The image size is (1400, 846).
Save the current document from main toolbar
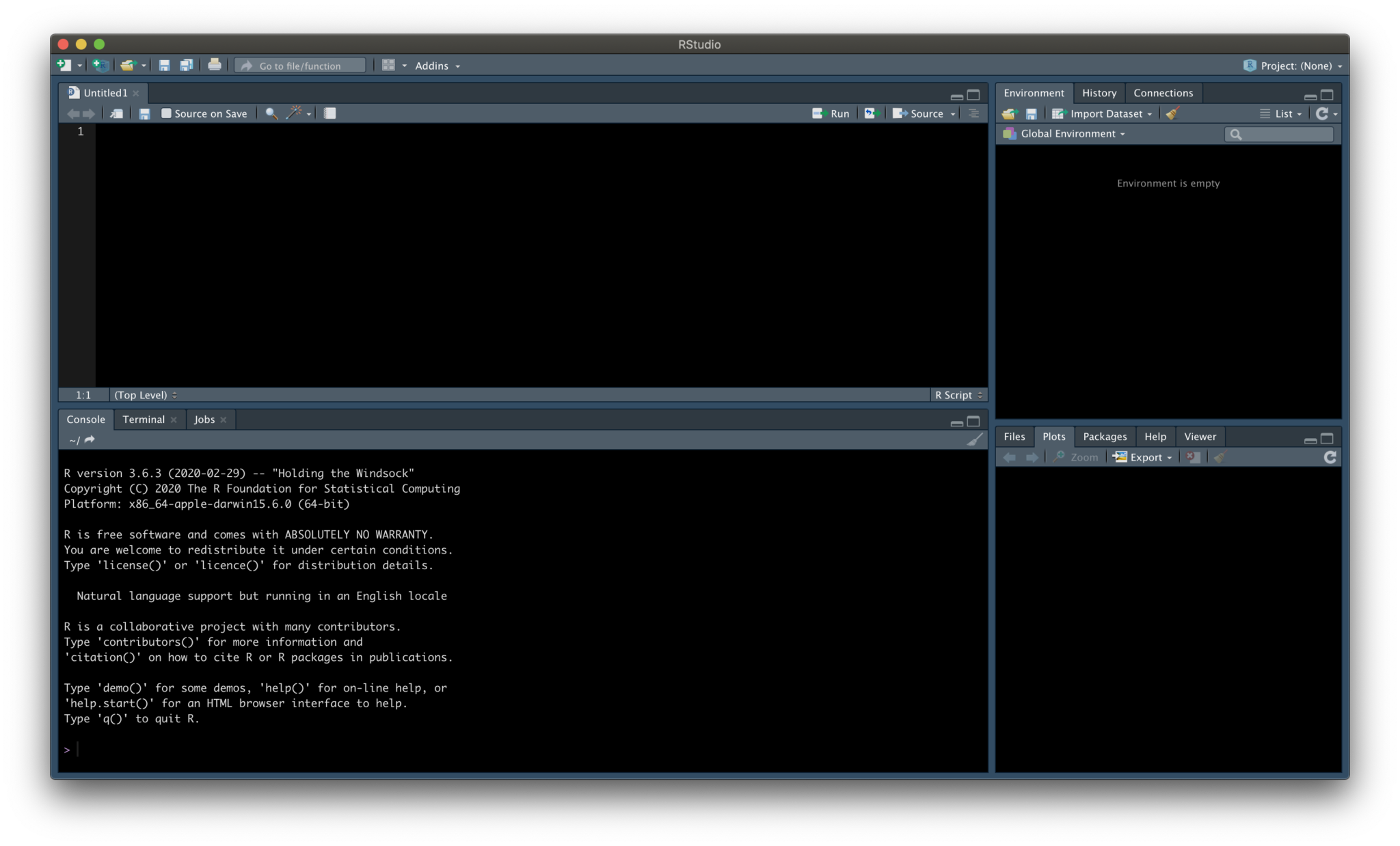click(164, 66)
